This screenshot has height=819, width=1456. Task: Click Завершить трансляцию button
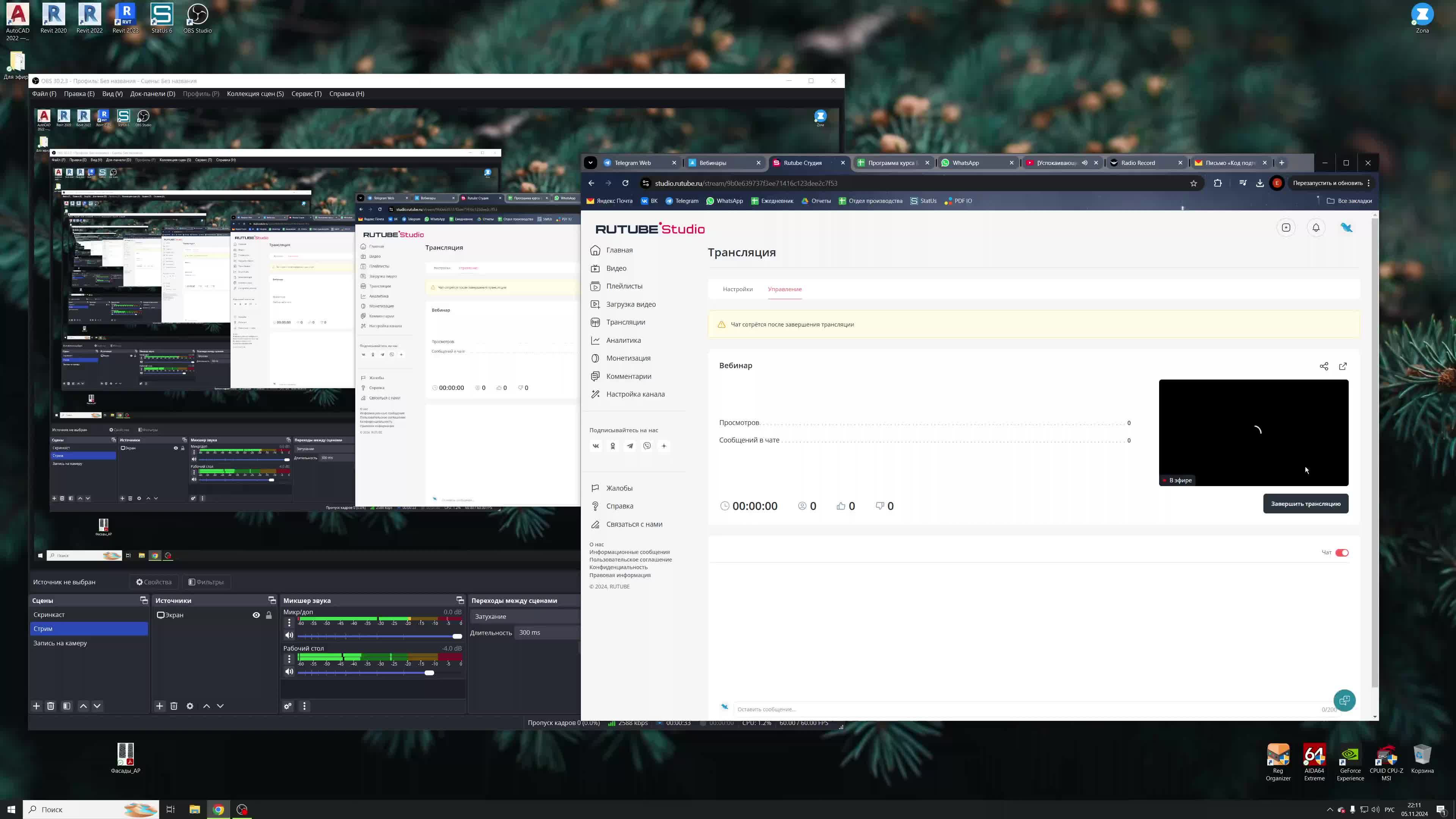point(1305,504)
